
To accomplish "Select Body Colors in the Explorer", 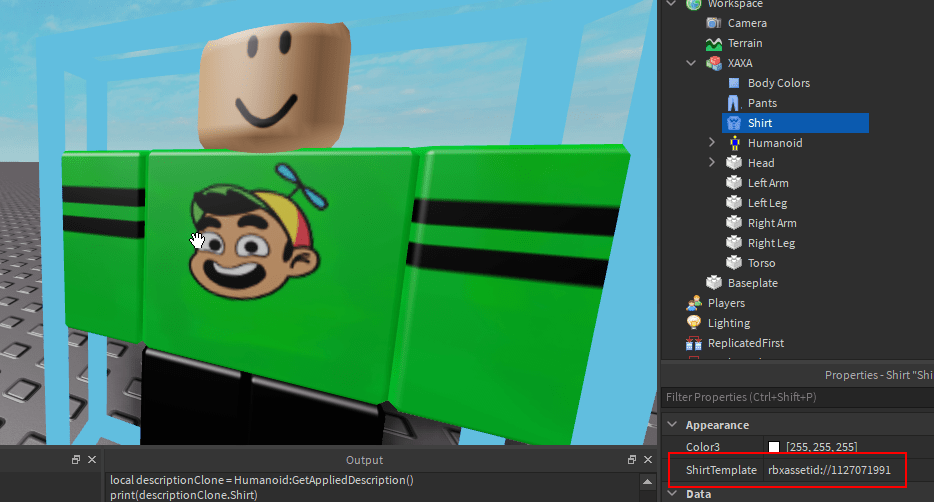I will (x=779, y=83).
